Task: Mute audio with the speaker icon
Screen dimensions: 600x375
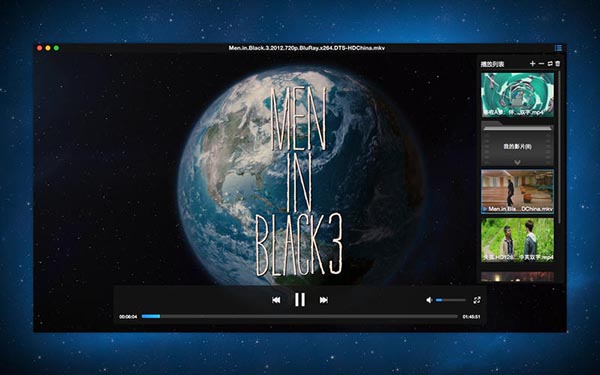Action: (429, 300)
